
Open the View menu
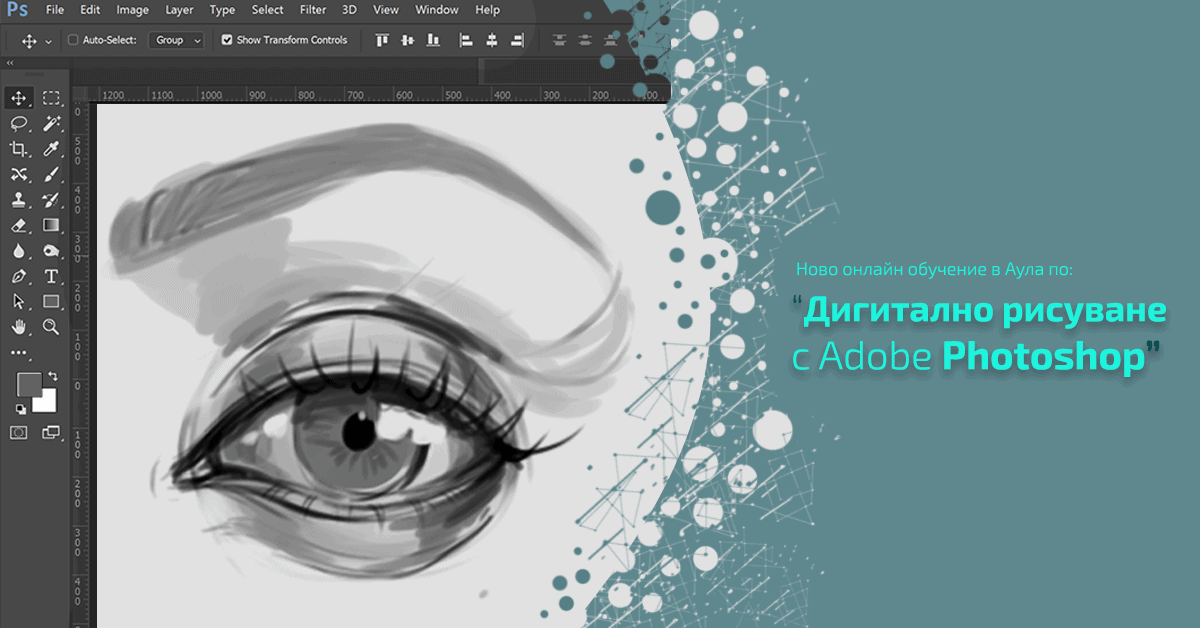coord(385,10)
